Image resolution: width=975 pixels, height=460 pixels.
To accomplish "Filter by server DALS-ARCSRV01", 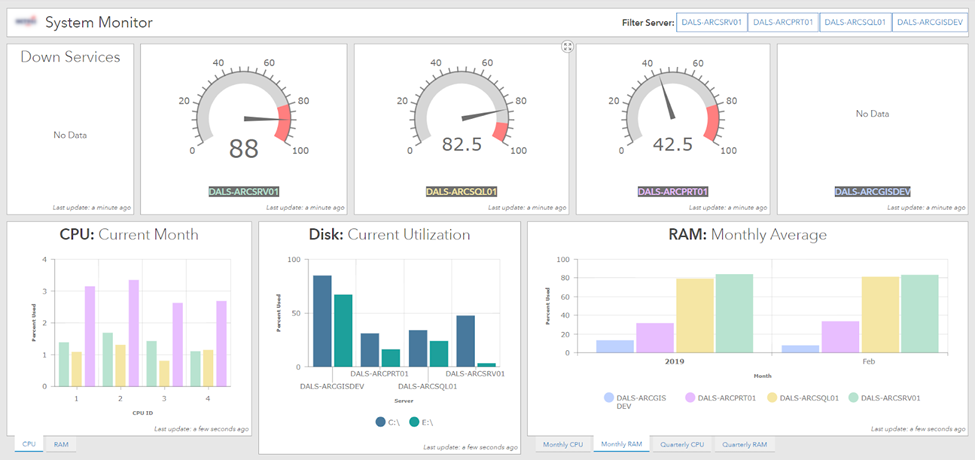I will point(712,22).
